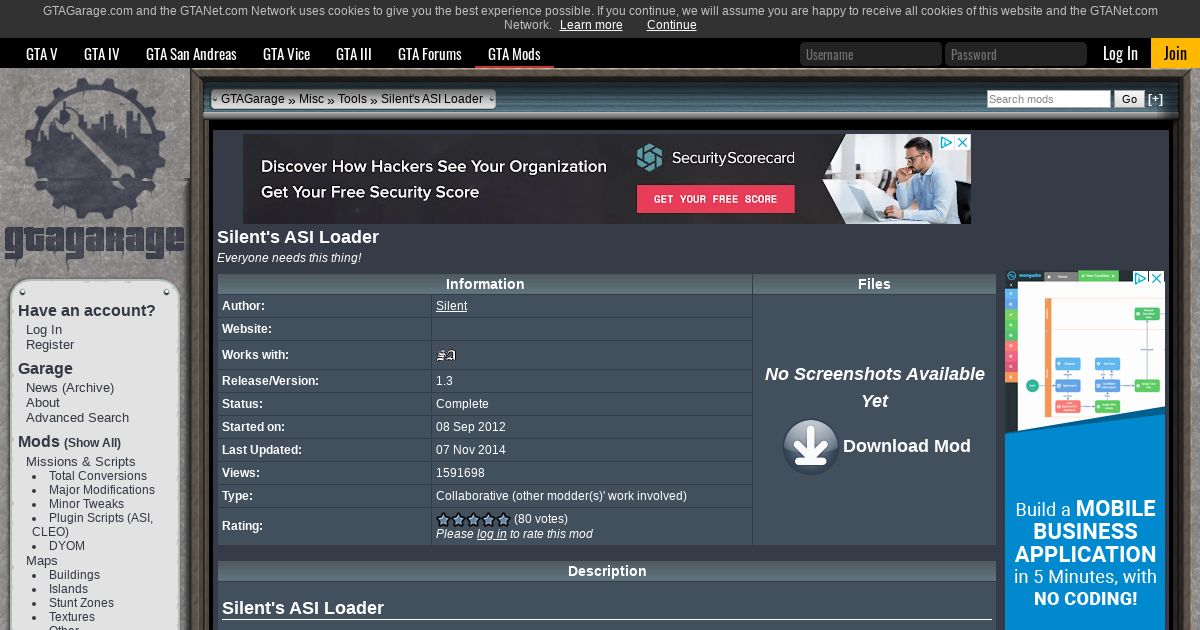Screen dimensions: 1200x630
Task: Open AdChoices info on top banner ad
Action: click(946, 143)
